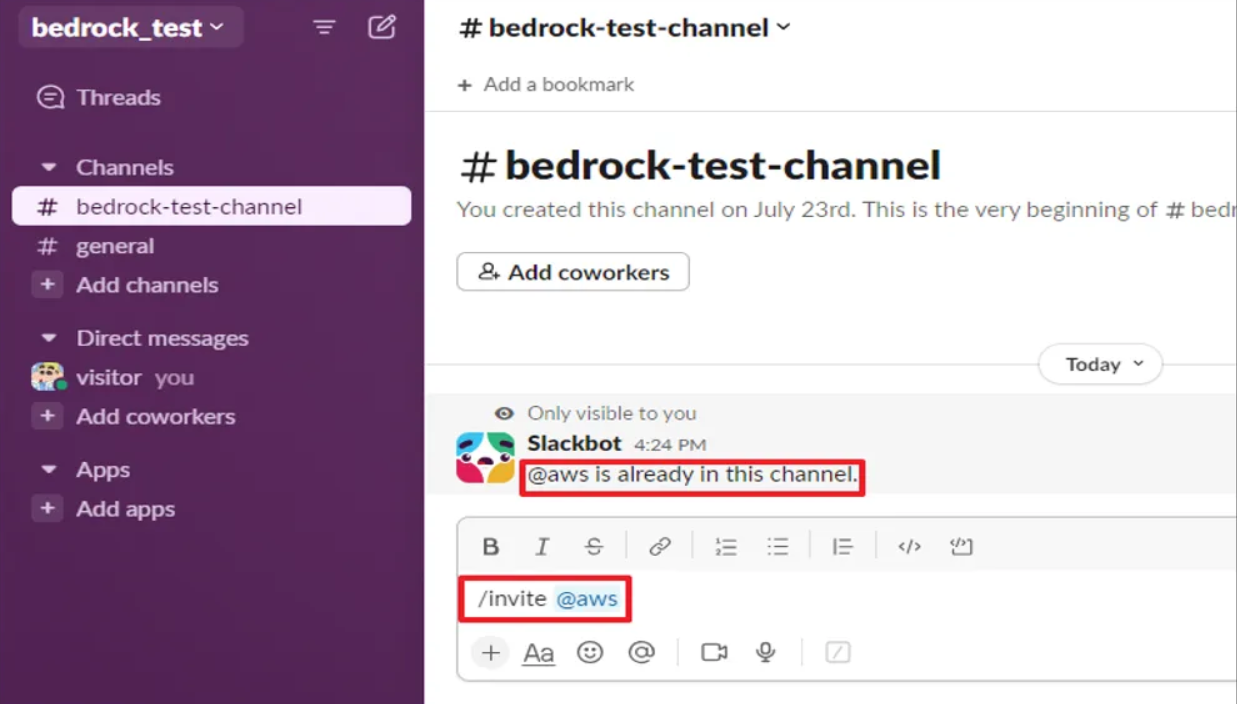Select bedrock-test-channel in sidebar
The width and height of the screenshot is (1237, 704).
(x=211, y=206)
